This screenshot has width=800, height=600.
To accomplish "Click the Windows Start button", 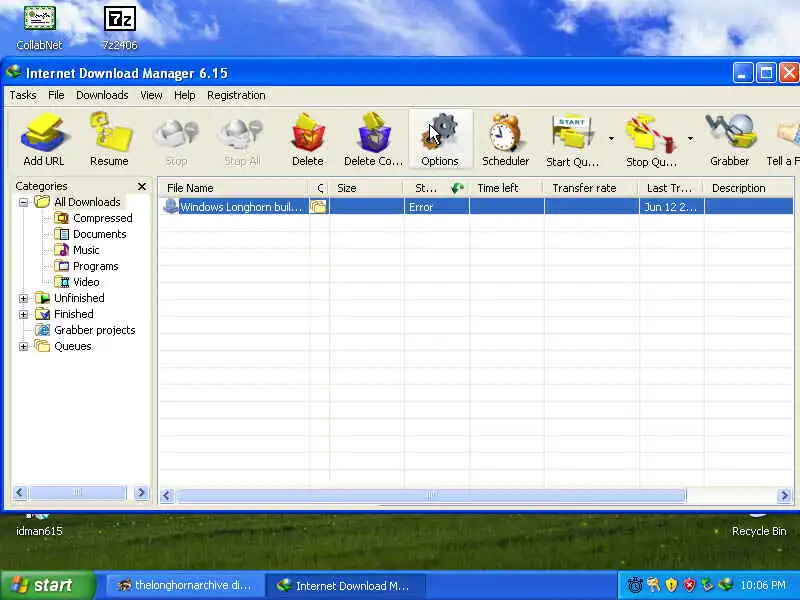I will coord(48,585).
